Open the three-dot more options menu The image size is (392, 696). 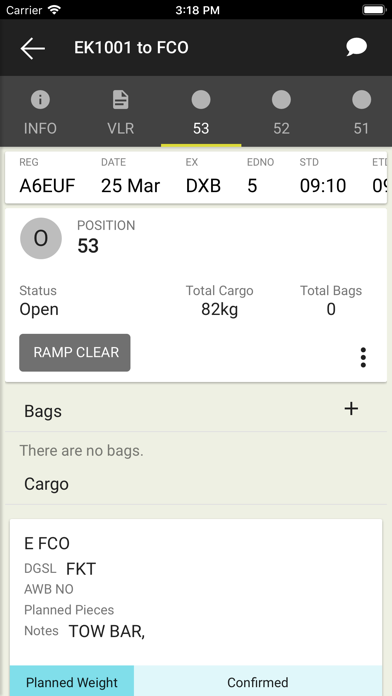point(363,357)
